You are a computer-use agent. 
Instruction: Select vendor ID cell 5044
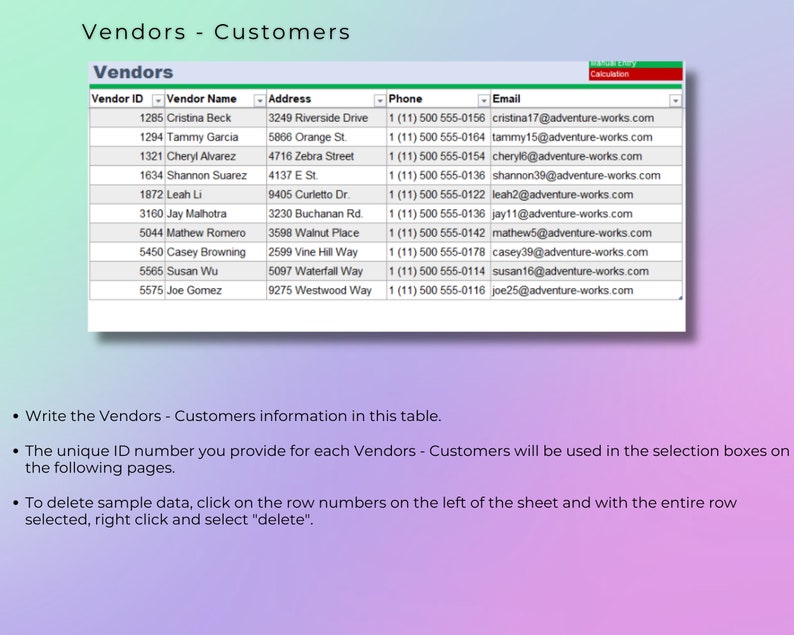pyautogui.click(x=127, y=233)
